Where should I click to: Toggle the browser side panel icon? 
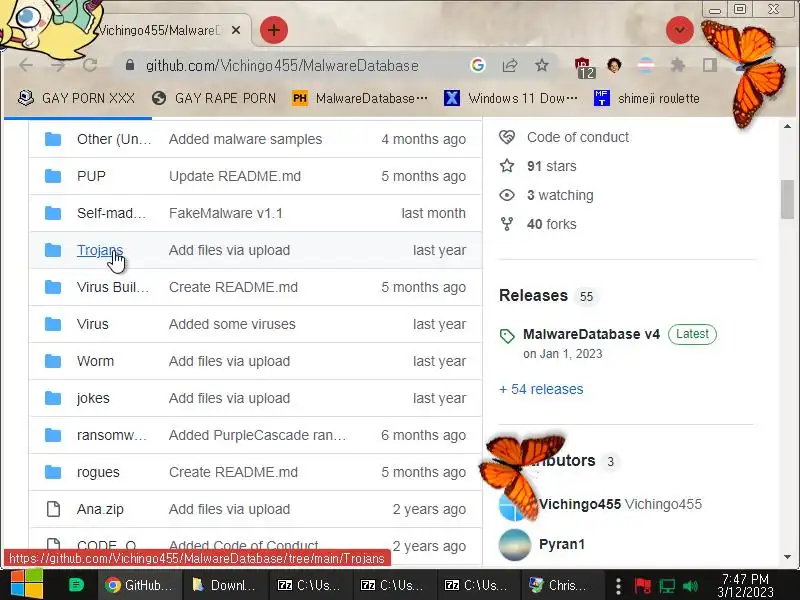[x=709, y=65]
